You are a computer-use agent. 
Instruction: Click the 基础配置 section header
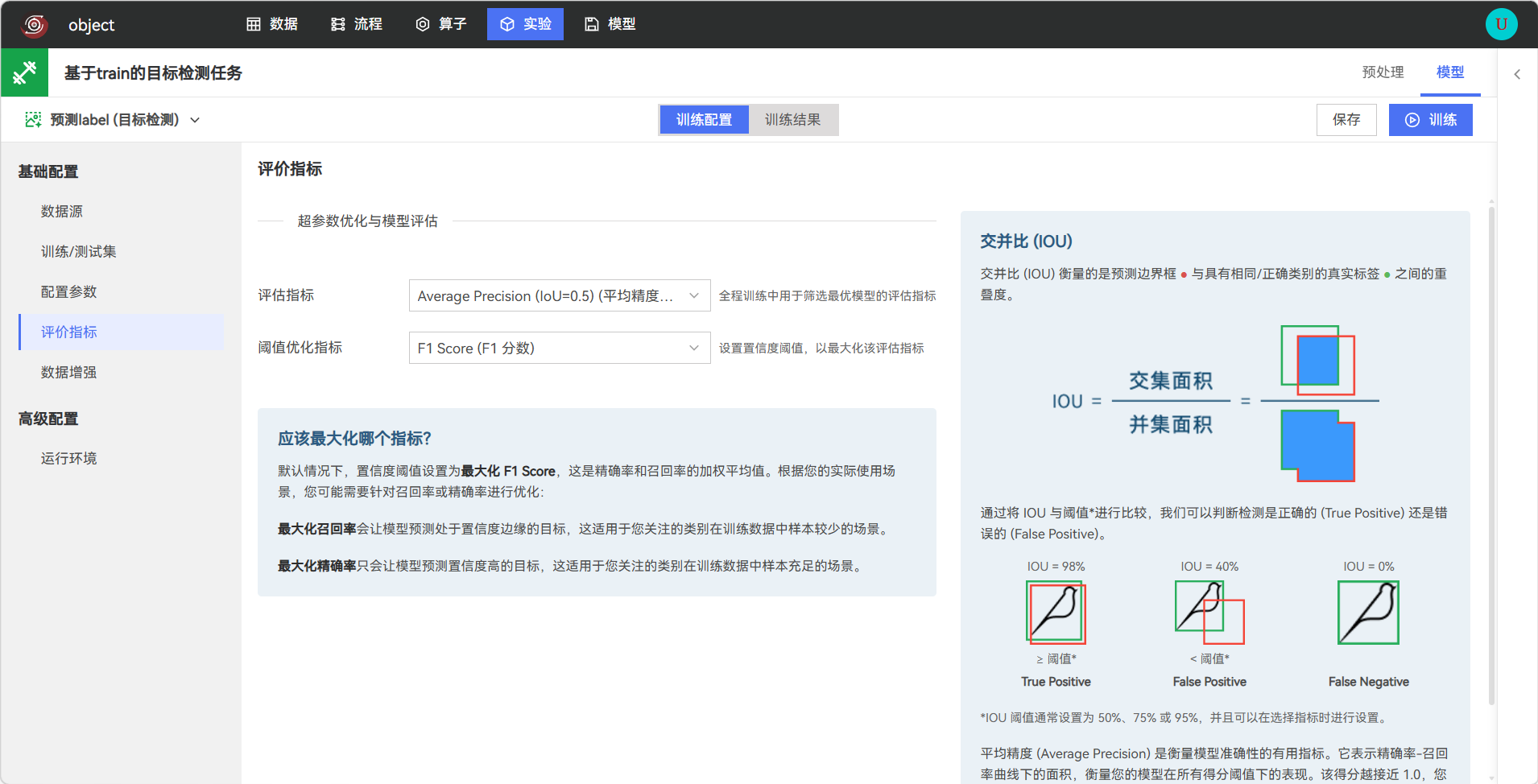point(48,171)
